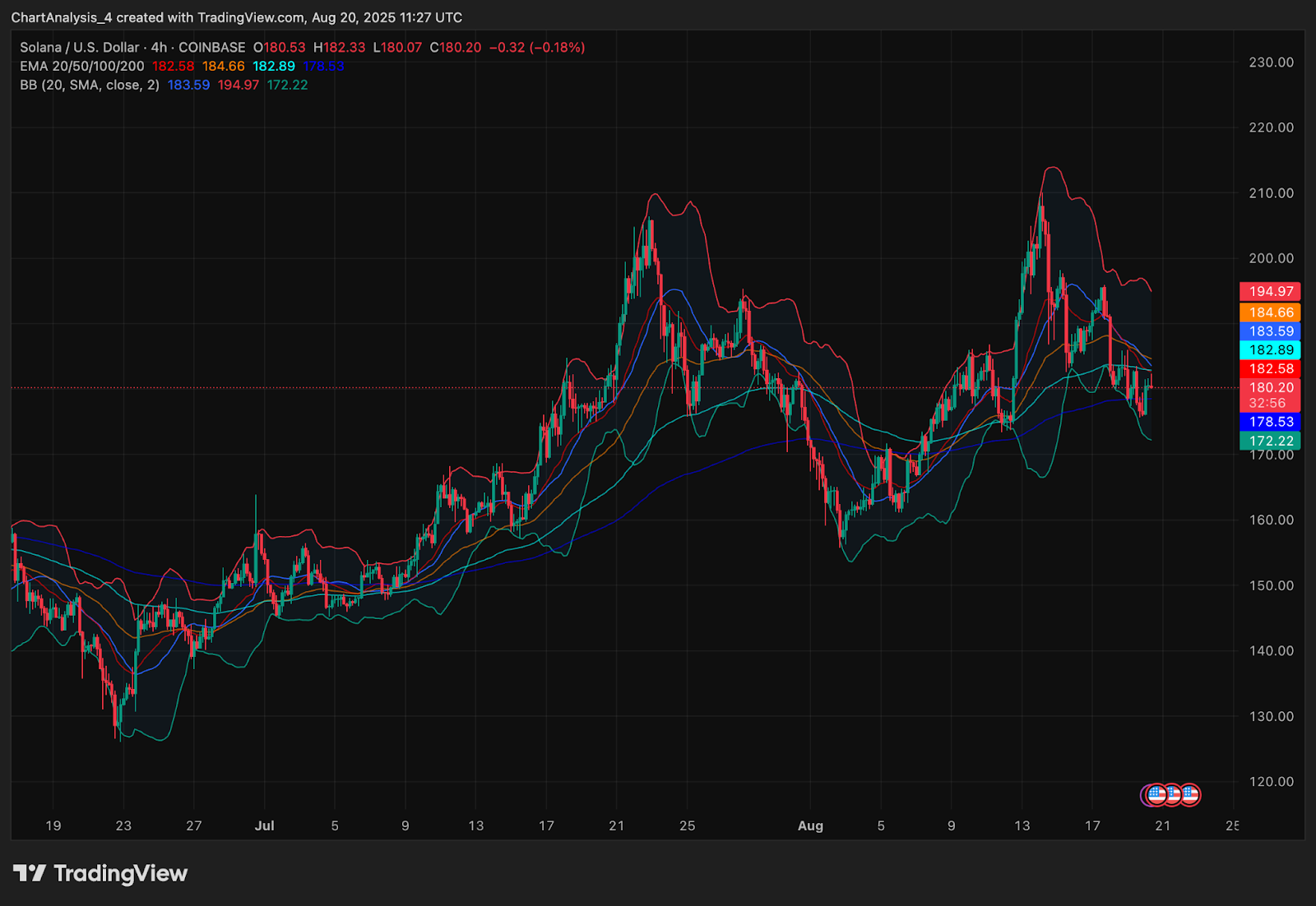Click the TradingView logo at bottom left
This screenshot has height=906, width=1316.
100,873
